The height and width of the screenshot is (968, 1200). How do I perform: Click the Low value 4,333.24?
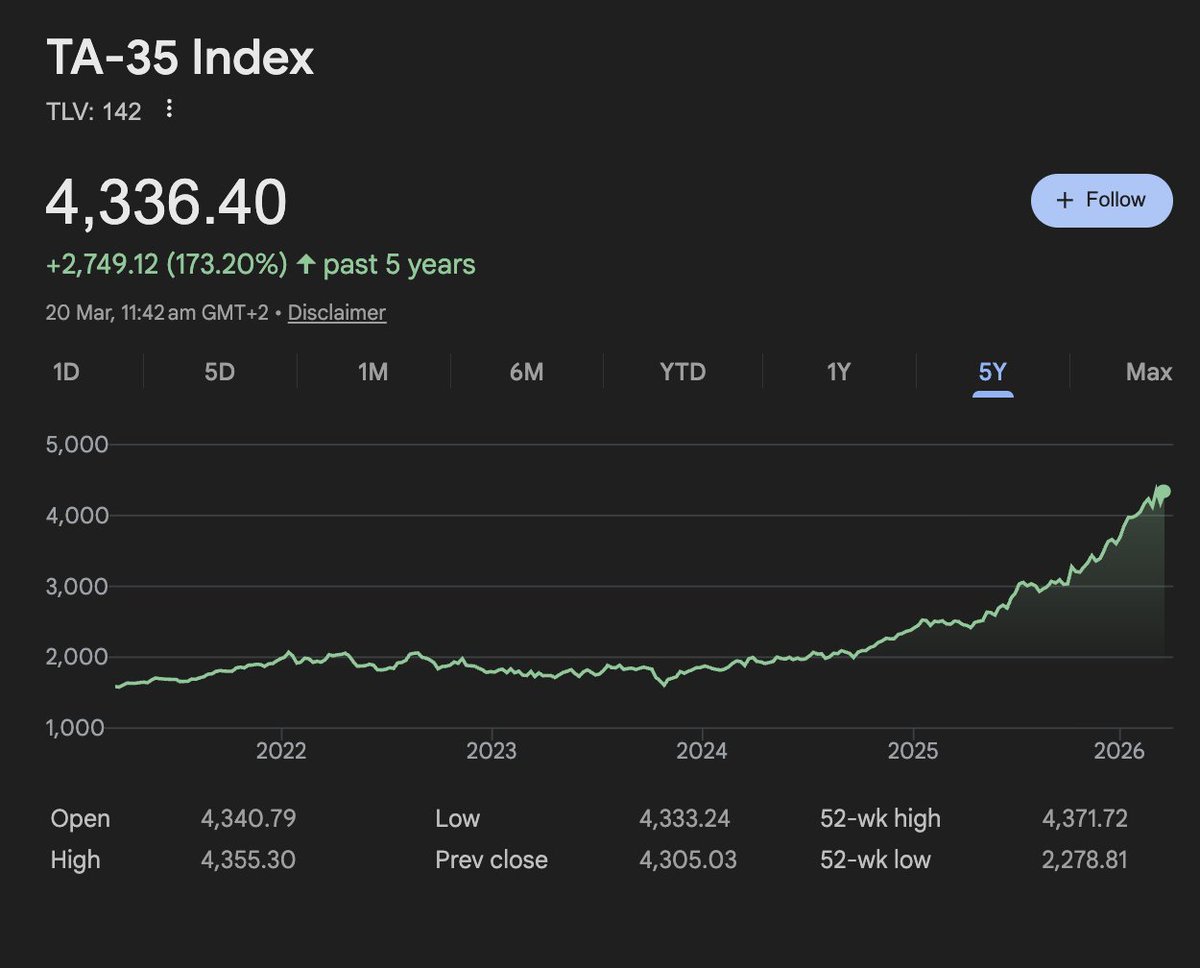pos(685,819)
